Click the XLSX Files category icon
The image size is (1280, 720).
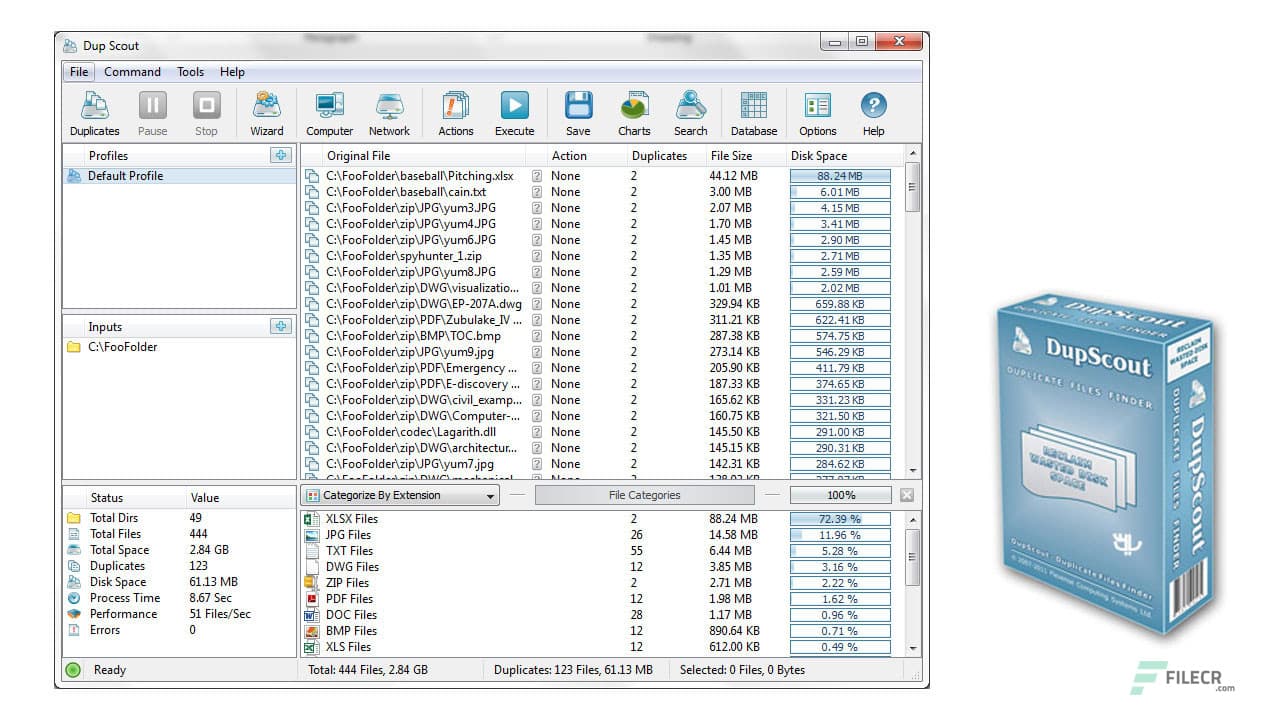pyautogui.click(x=311, y=519)
